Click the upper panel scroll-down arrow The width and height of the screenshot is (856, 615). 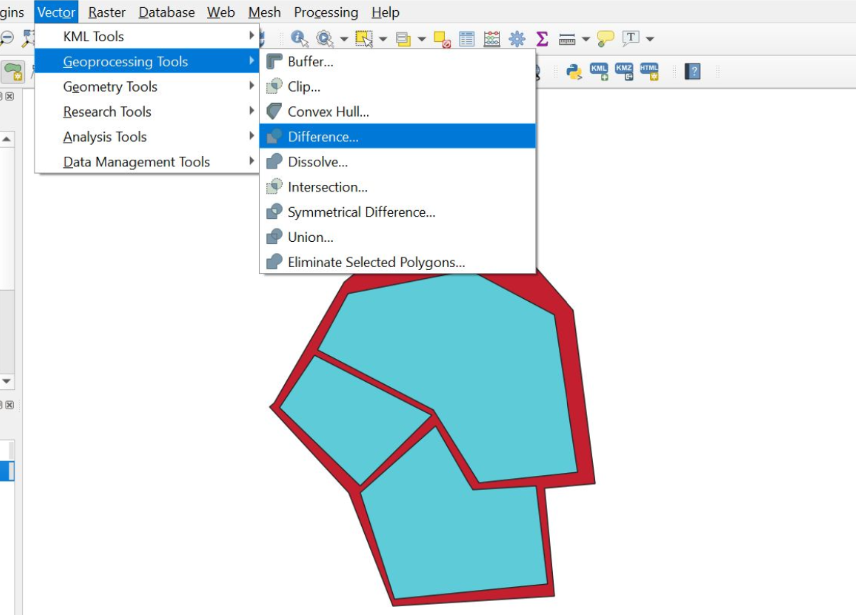click(7, 381)
